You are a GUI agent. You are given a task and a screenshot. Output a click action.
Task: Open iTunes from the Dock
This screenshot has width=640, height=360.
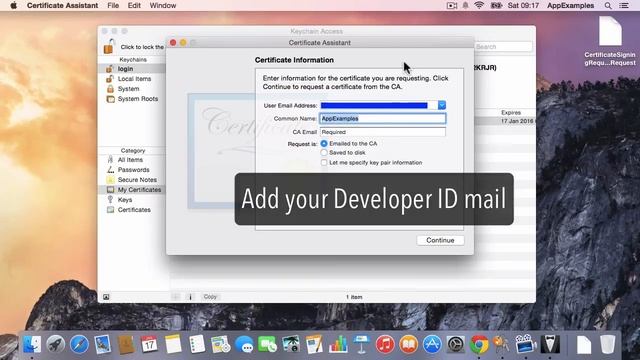coord(385,344)
